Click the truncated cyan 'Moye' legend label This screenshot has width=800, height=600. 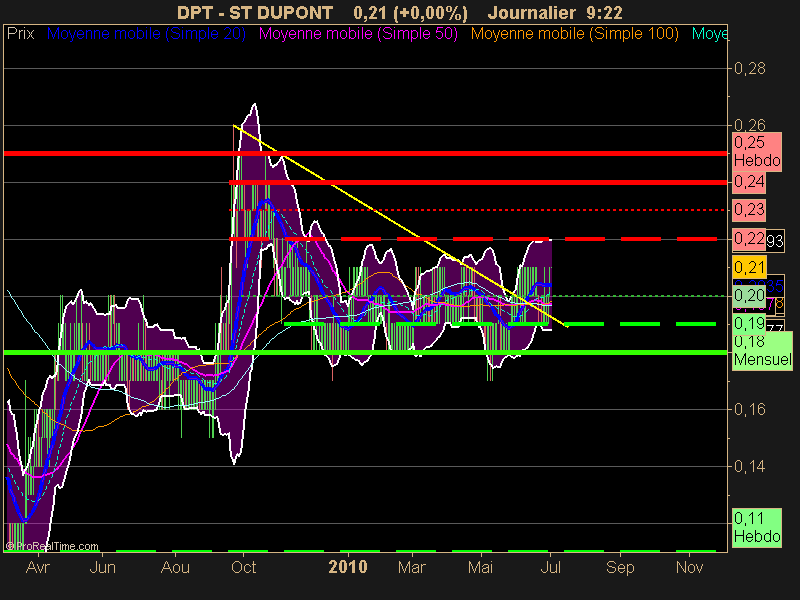pos(709,34)
